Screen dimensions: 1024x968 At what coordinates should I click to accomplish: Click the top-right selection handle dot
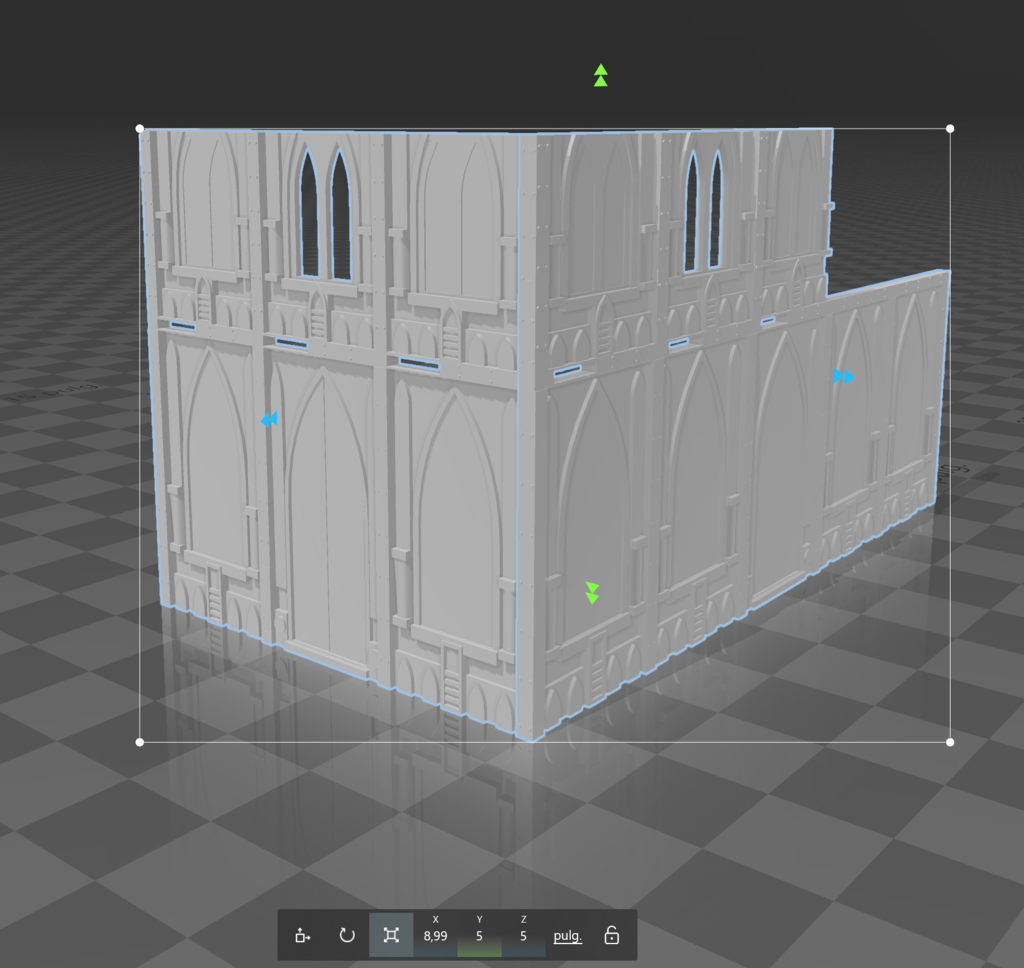948,127
